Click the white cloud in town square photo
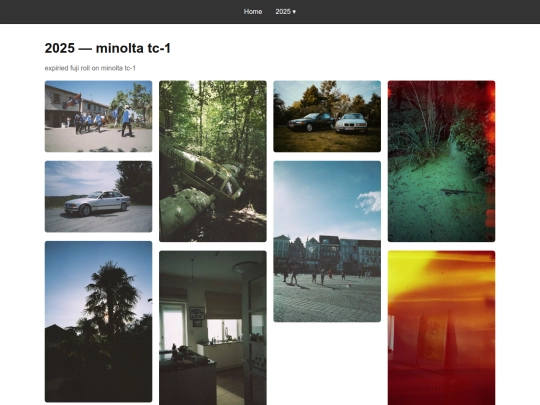The height and width of the screenshot is (405, 540). tap(369, 202)
